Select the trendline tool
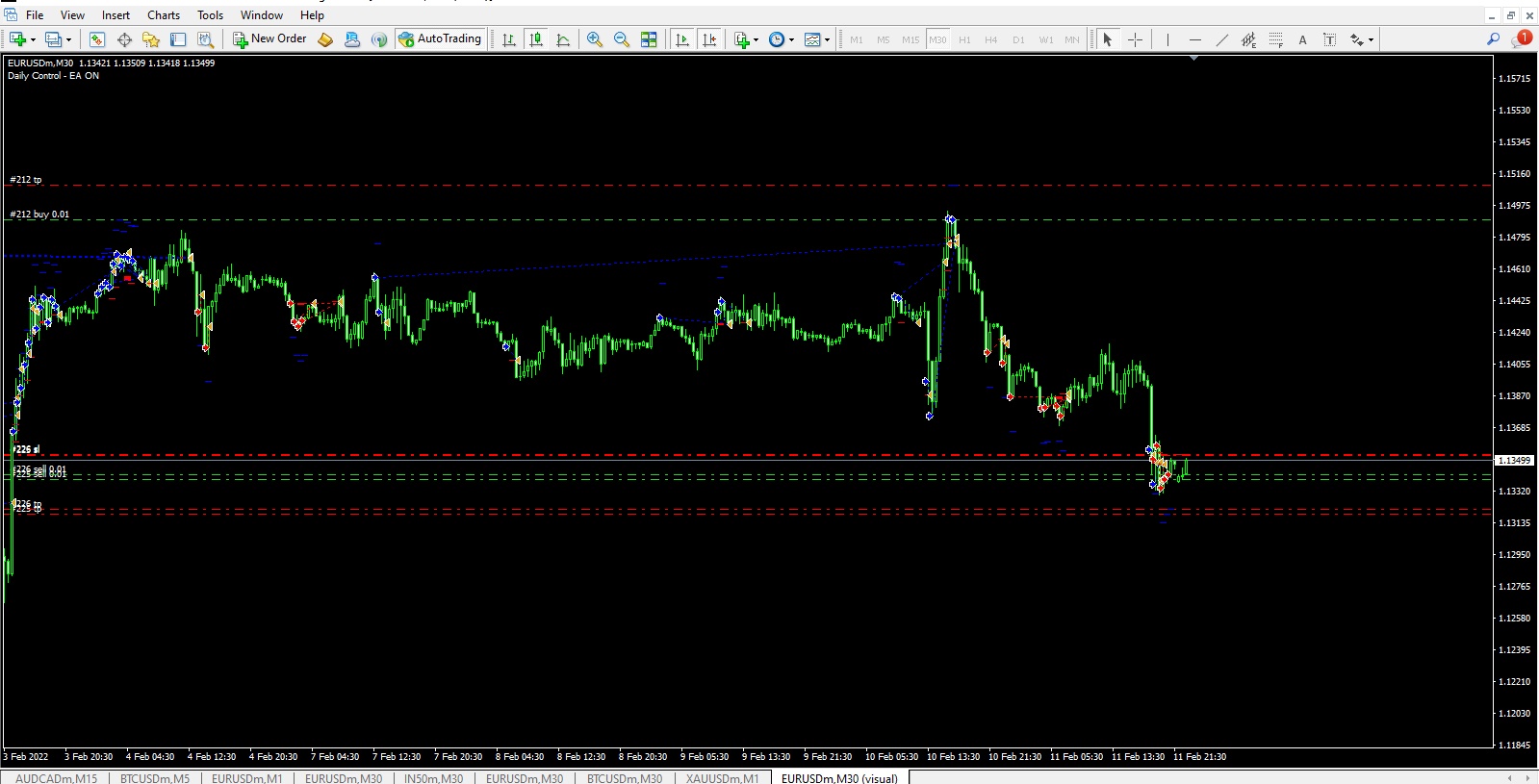This screenshot has height=784, width=1539. tap(1221, 39)
